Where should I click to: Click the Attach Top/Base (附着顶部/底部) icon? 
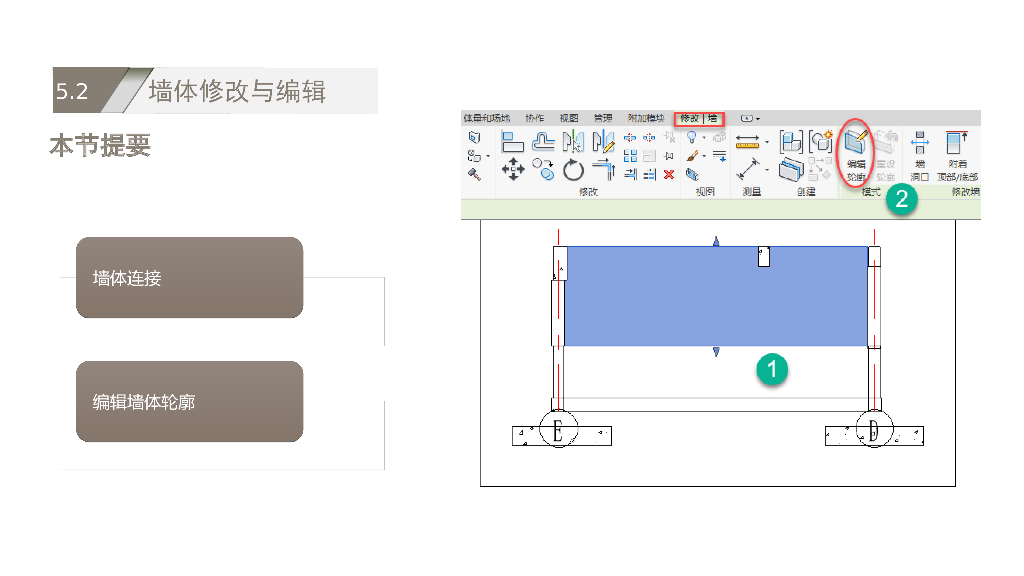click(x=958, y=155)
